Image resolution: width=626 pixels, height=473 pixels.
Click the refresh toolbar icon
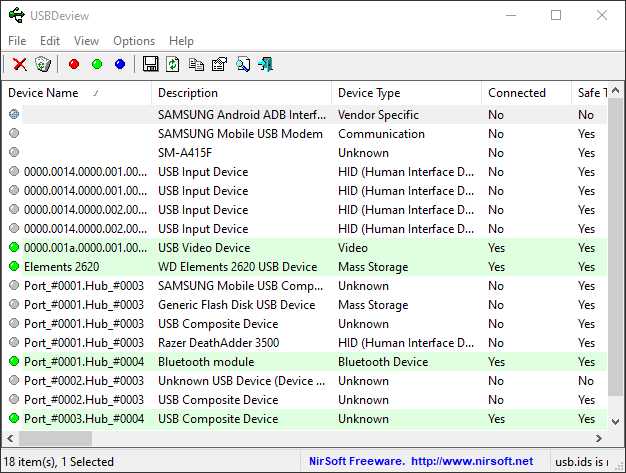(173, 64)
